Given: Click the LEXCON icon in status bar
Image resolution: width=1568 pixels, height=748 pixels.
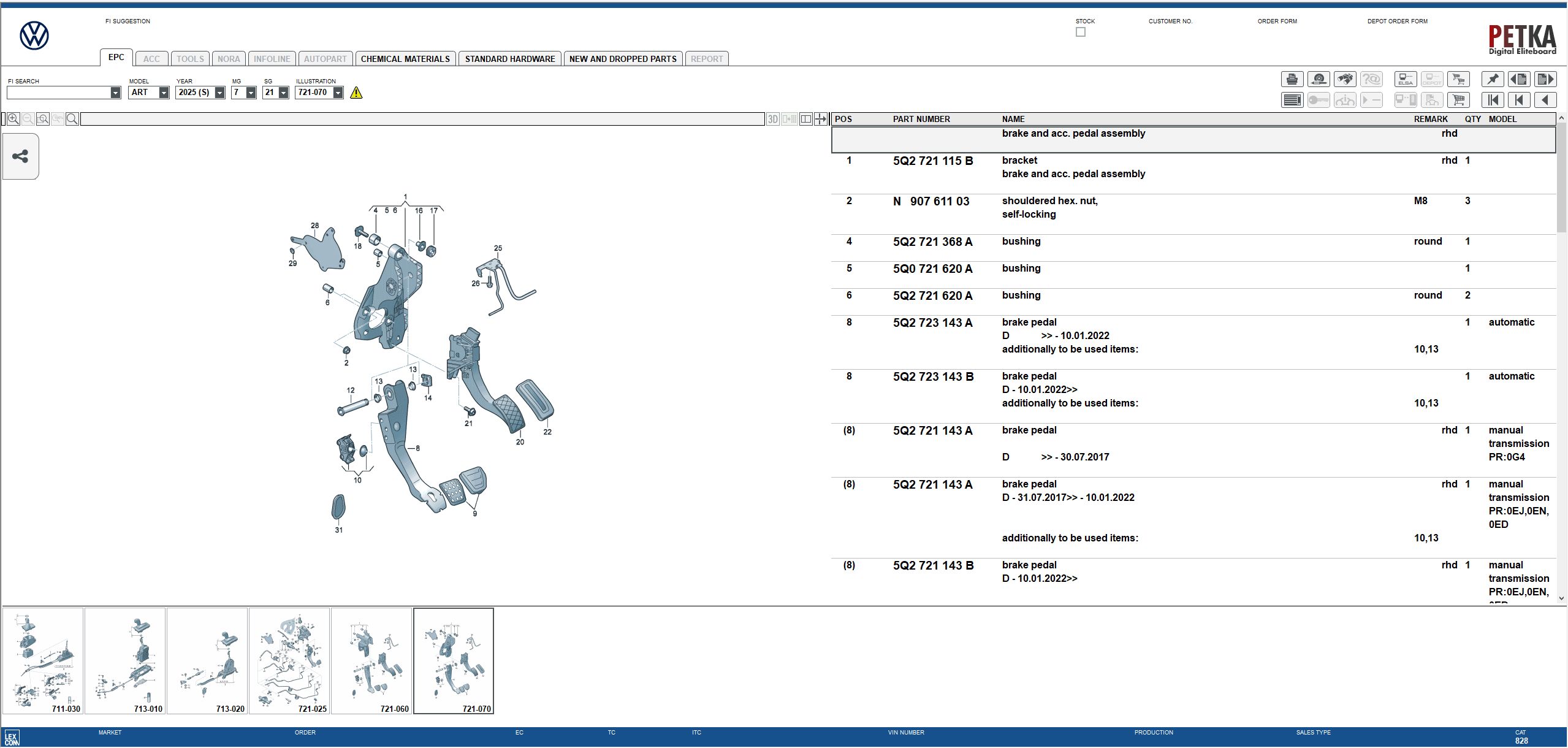Looking at the screenshot, I should [12, 738].
